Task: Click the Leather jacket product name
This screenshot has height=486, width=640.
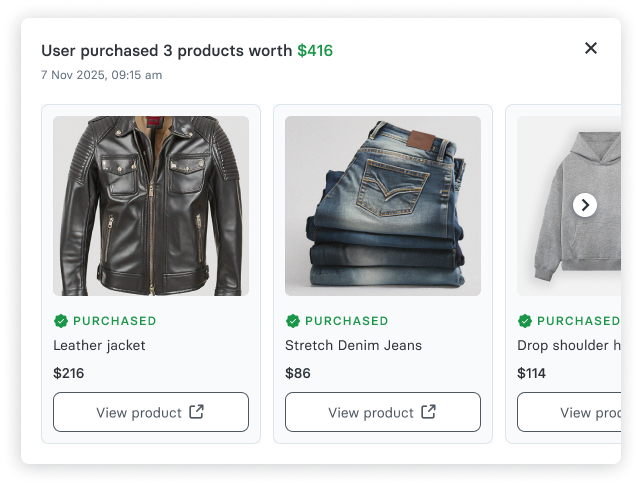Action: [x=99, y=345]
